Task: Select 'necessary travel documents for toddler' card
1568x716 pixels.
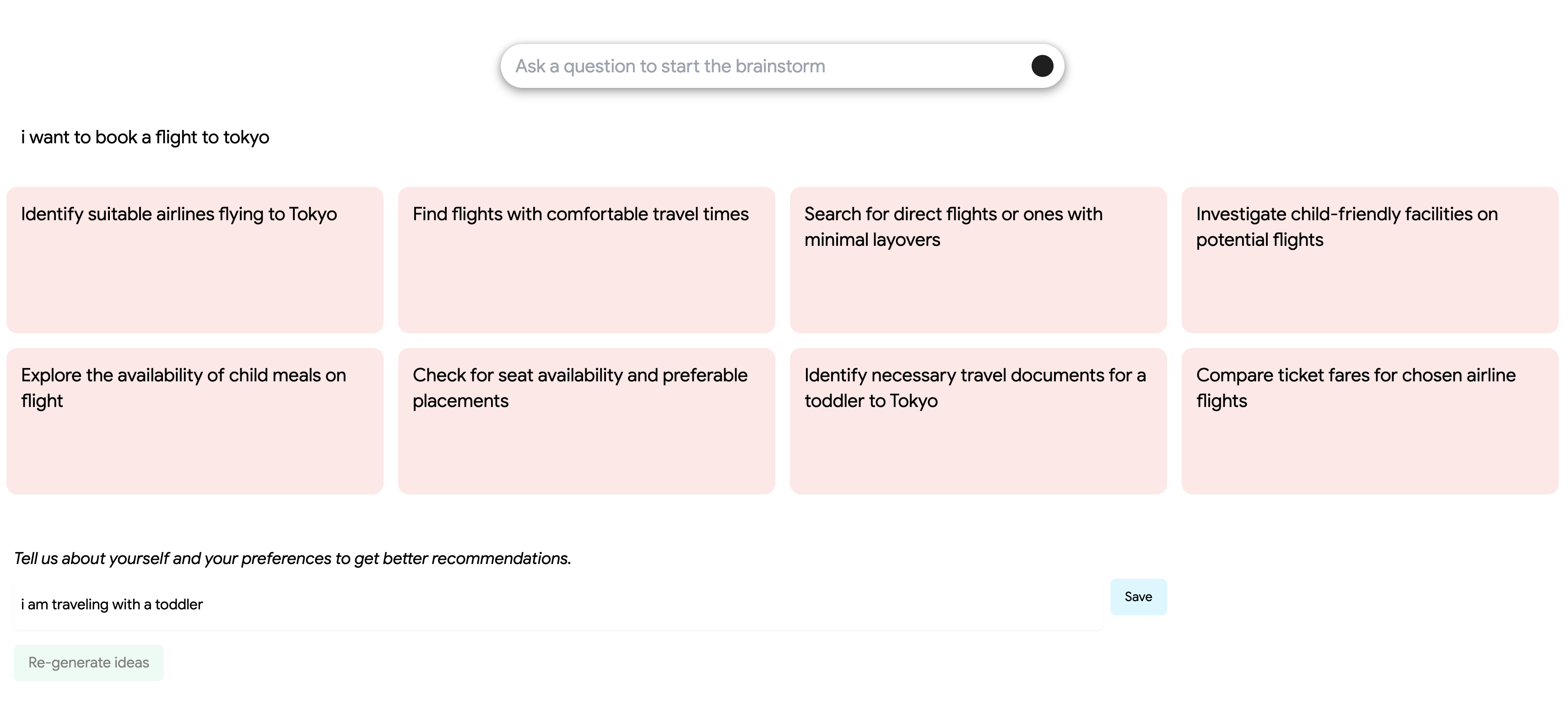Action: coord(978,421)
